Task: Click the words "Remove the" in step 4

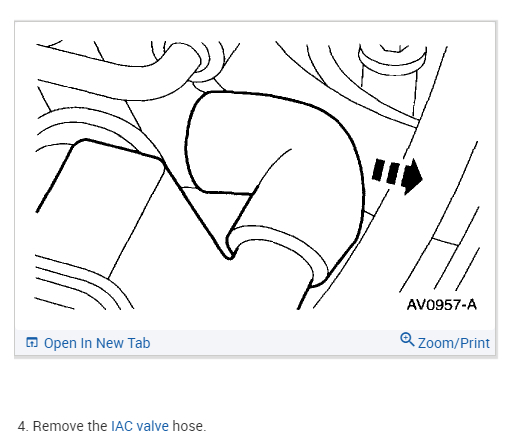Action: click(x=70, y=426)
